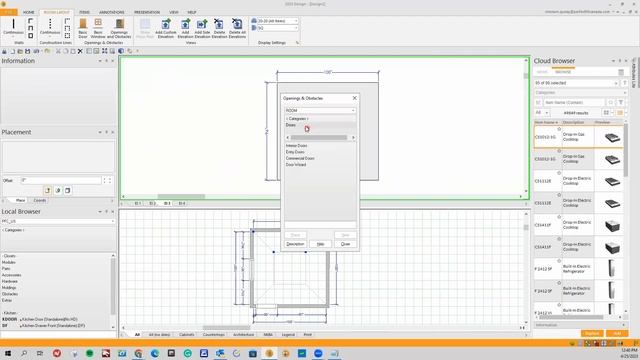Click the catalog icon beside SEARCH/BROWSE tabs

point(621,72)
